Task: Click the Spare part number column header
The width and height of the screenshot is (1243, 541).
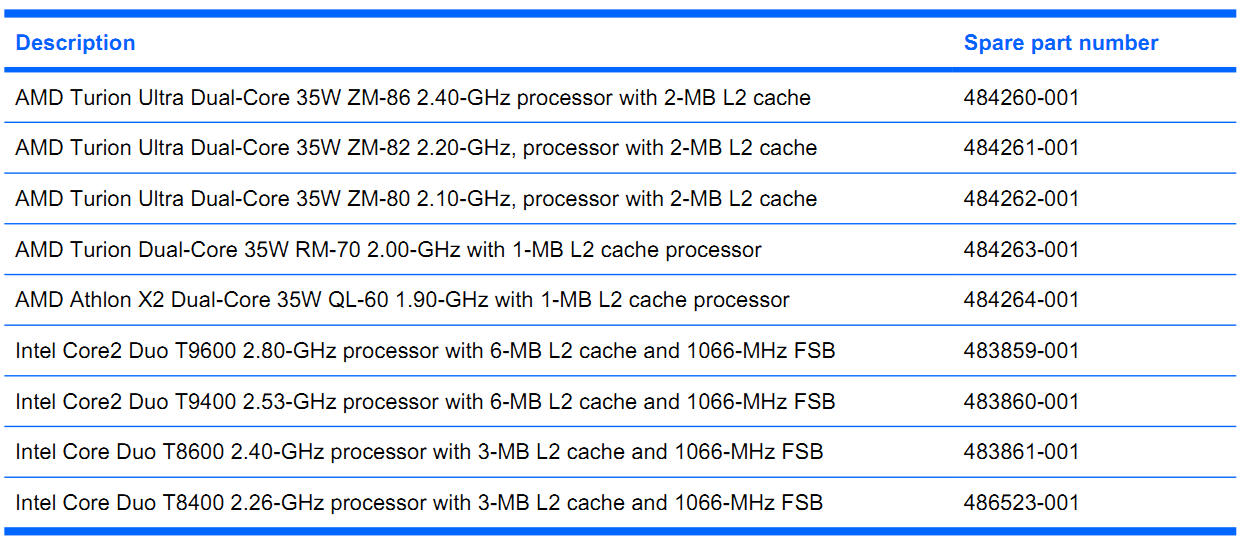Action: pyautogui.click(x=1061, y=43)
